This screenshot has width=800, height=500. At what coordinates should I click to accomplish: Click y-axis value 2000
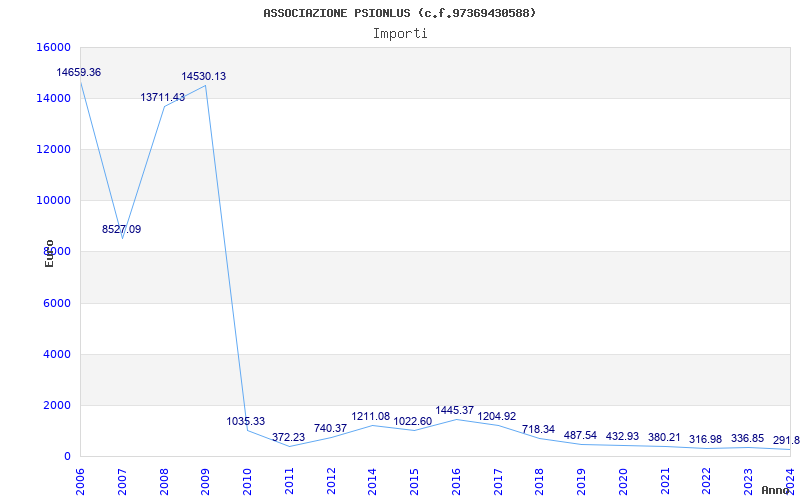click(x=56, y=406)
